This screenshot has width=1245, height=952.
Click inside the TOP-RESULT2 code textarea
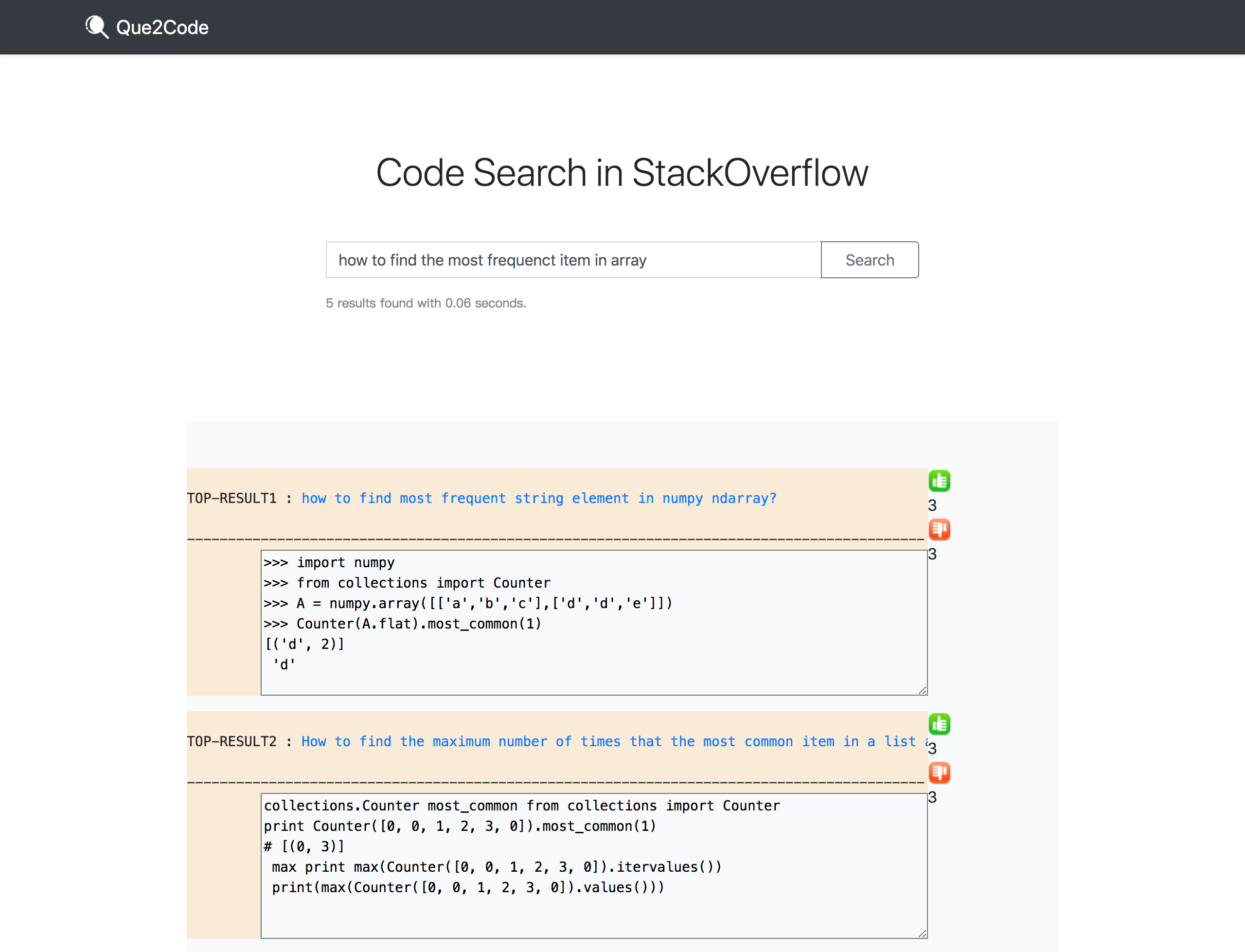pyautogui.click(x=594, y=866)
